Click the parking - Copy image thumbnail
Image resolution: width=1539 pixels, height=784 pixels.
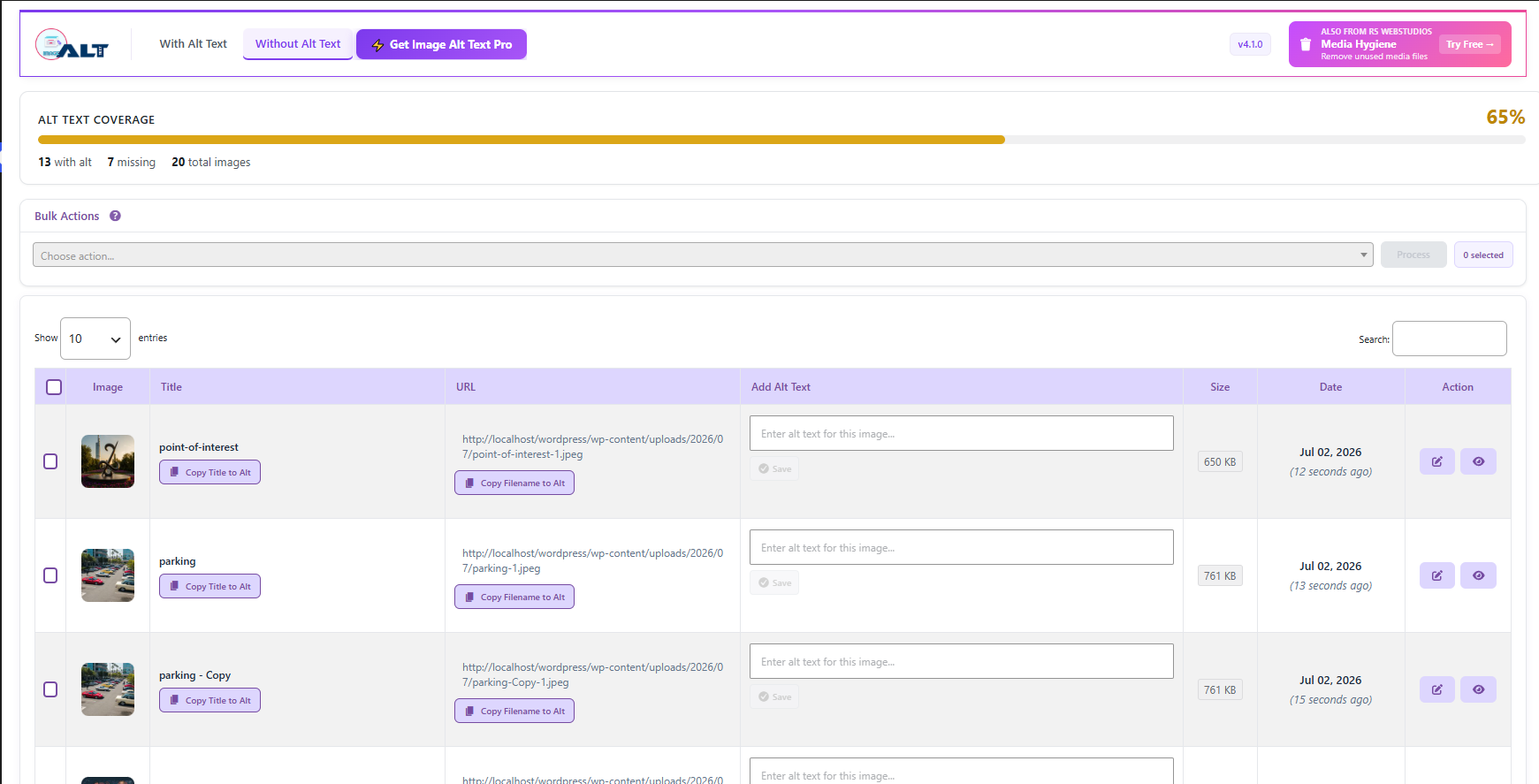click(108, 689)
